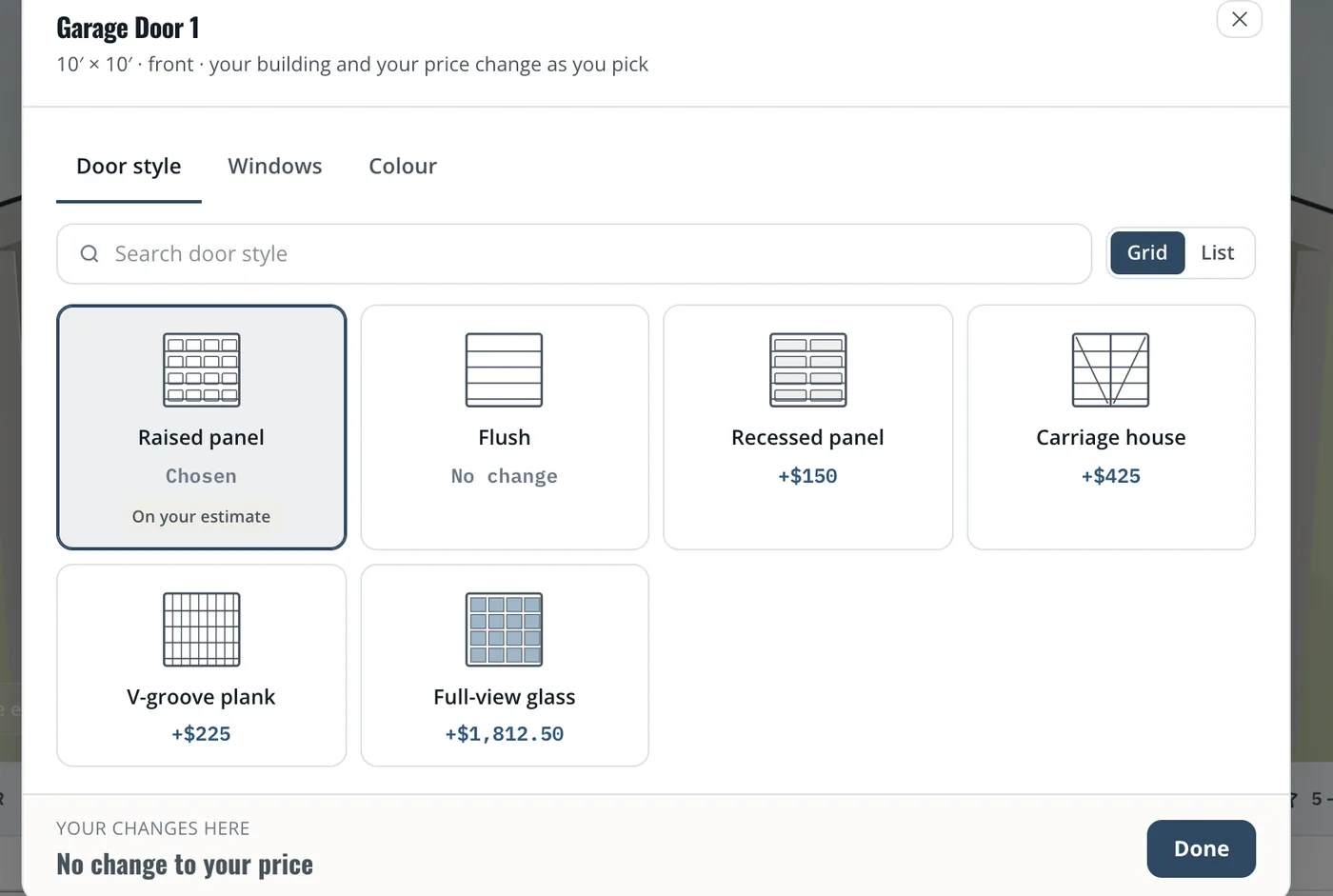Screen dimensions: 1333x896
Task: Click the "On your estimate" badge
Action: (201, 516)
